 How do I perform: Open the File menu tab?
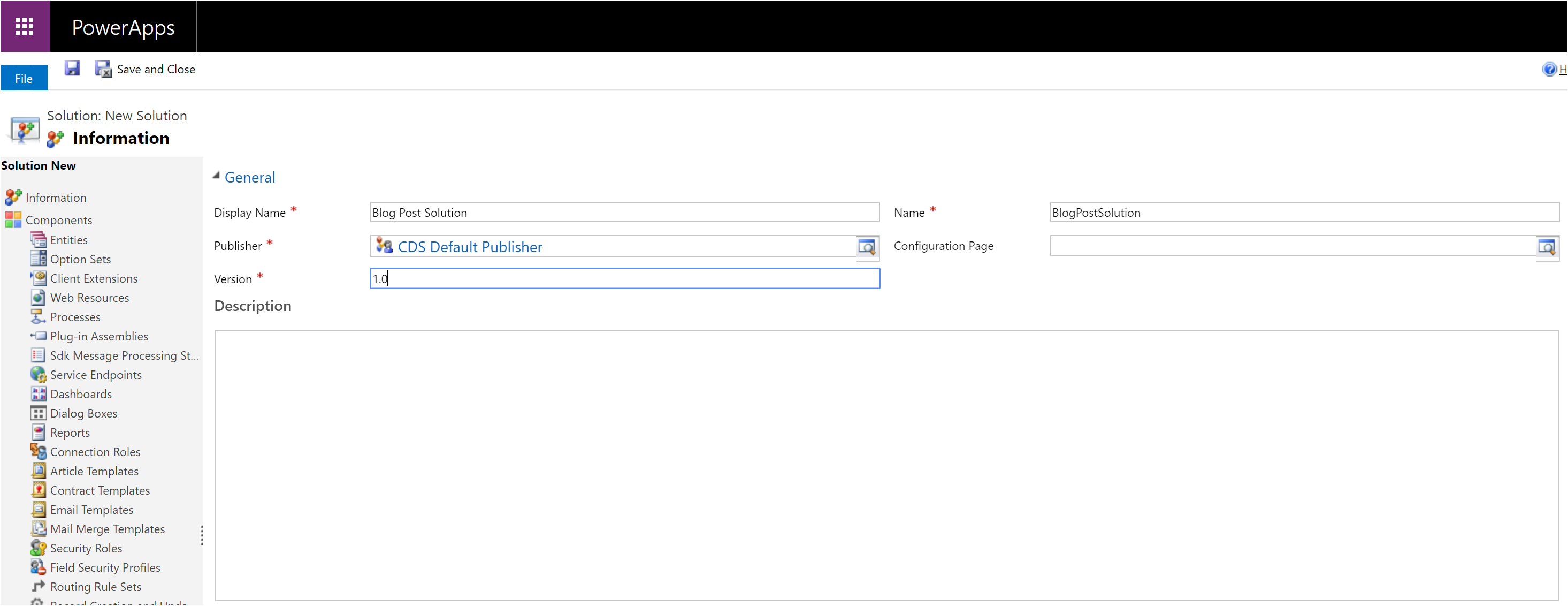coord(24,78)
